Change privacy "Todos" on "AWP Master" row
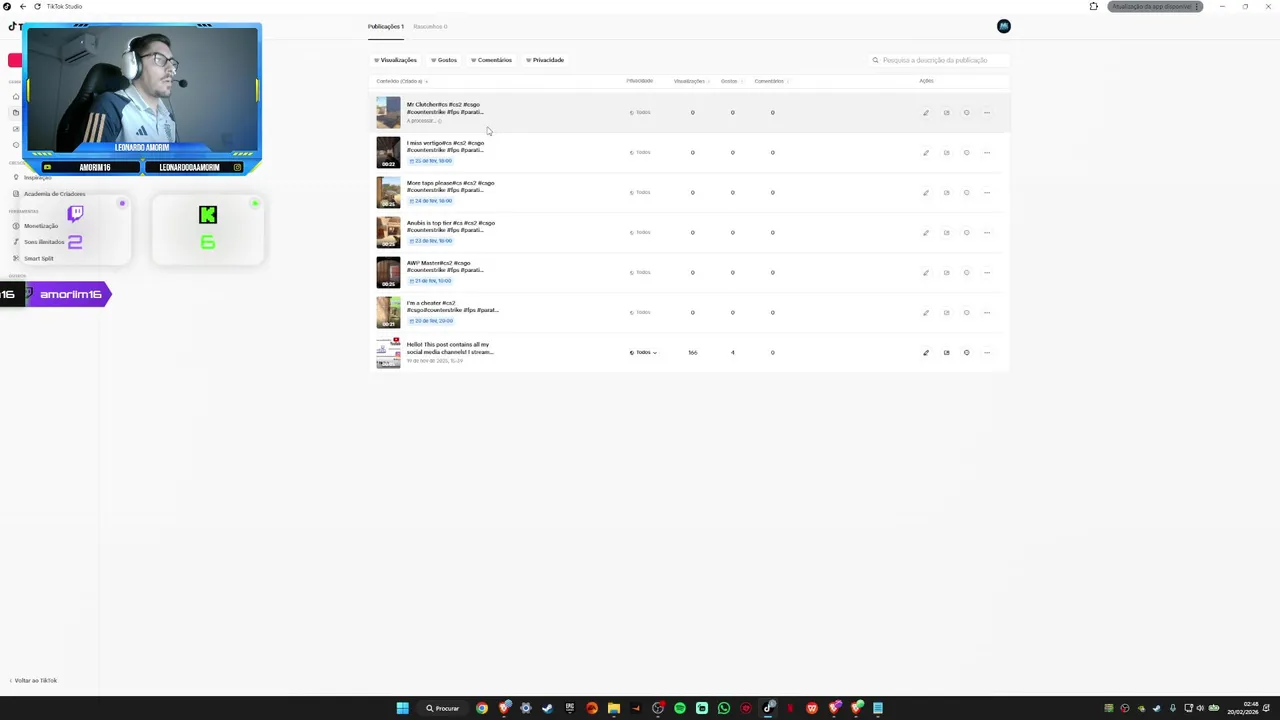Image resolution: width=1280 pixels, height=720 pixels. (x=640, y=273)
